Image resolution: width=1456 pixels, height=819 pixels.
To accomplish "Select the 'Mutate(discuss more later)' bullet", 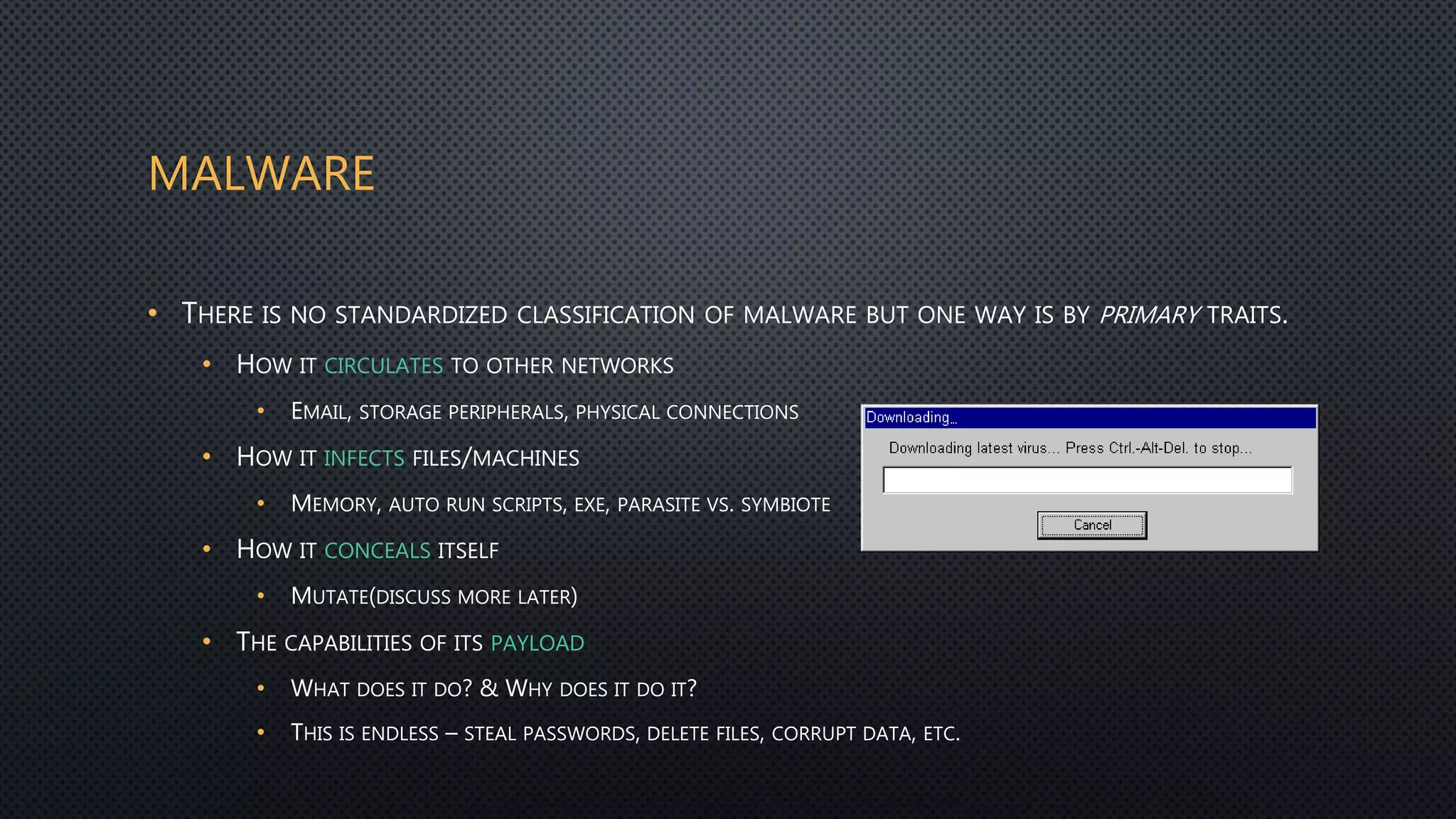I will click(x=434, y=596).
